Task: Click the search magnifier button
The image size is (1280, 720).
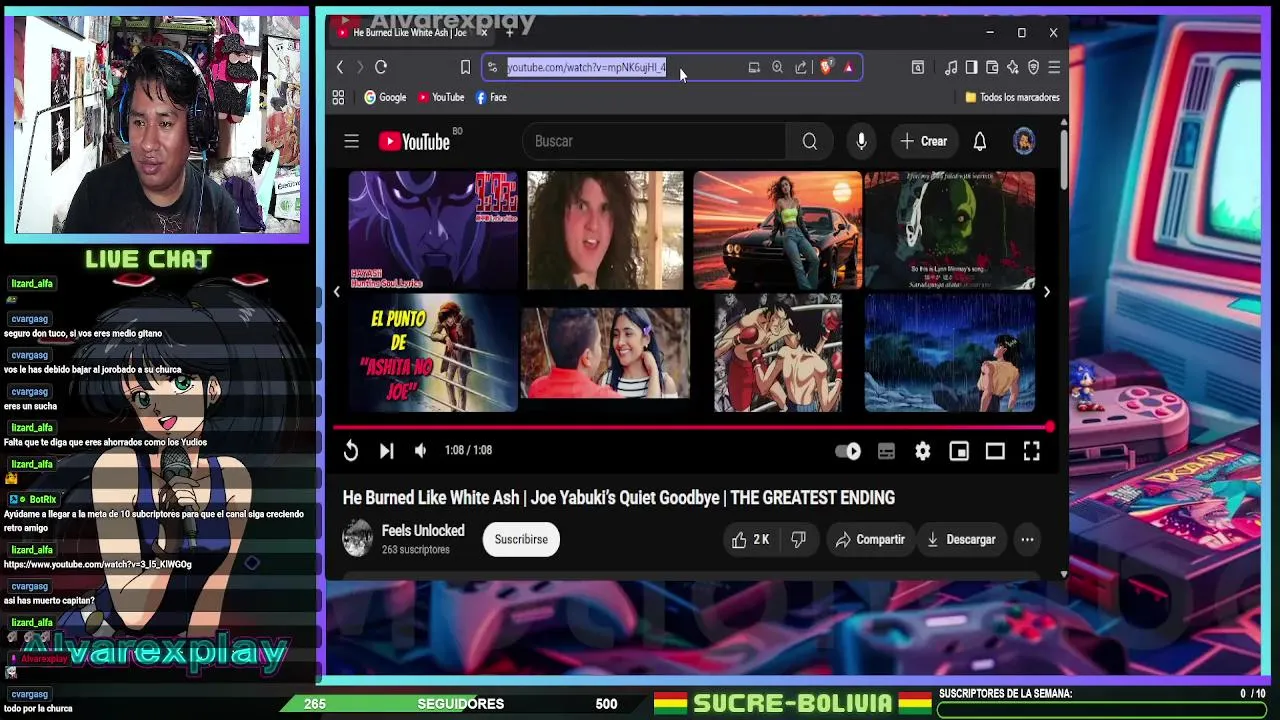Action: coord(810,141)
